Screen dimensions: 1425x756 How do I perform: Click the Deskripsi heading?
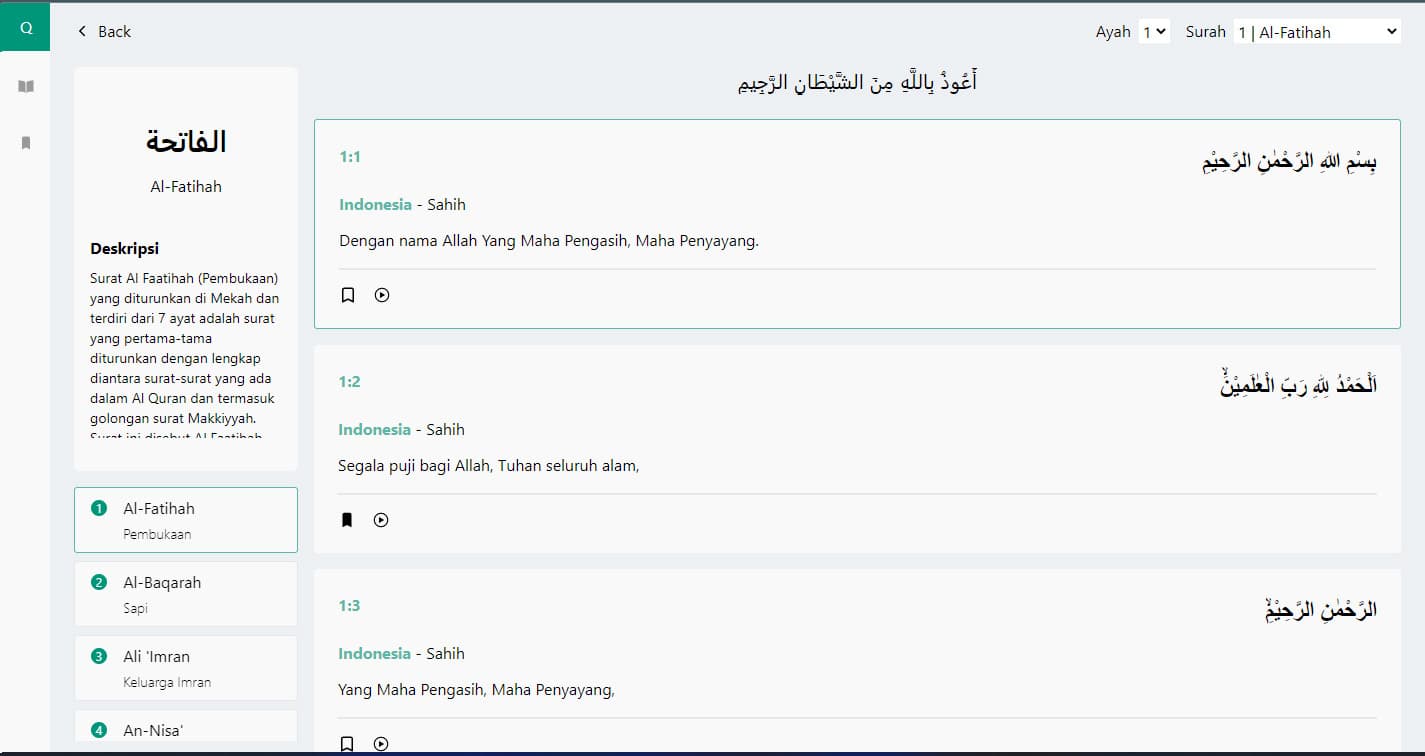click(124, 249)
